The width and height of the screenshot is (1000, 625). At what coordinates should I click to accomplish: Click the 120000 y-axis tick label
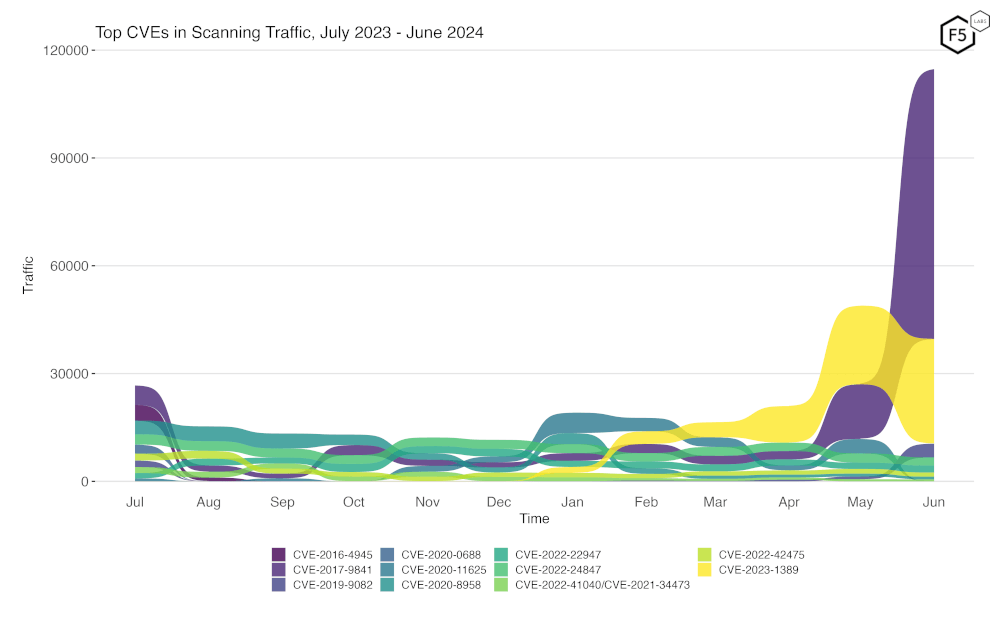click(65, 50)
